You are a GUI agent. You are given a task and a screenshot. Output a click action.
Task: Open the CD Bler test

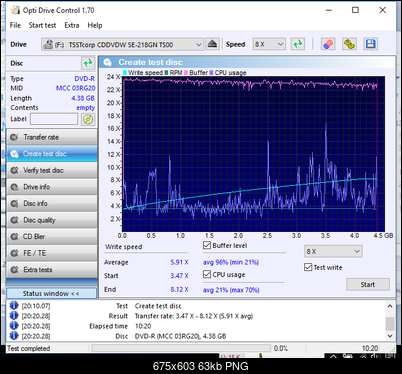pyautogui.click(x=52, y=237)
